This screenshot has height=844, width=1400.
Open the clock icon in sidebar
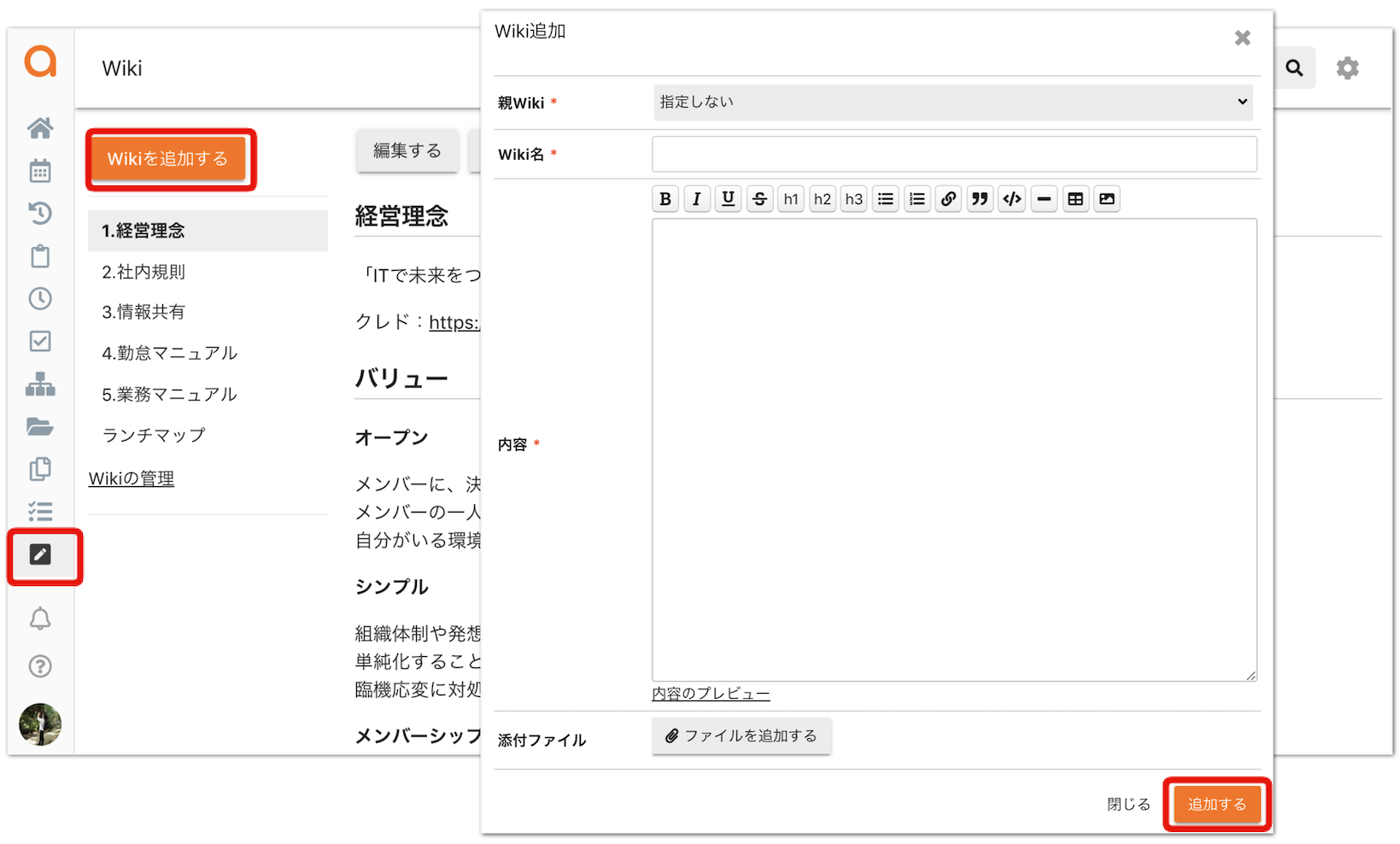tap(40, 298)
